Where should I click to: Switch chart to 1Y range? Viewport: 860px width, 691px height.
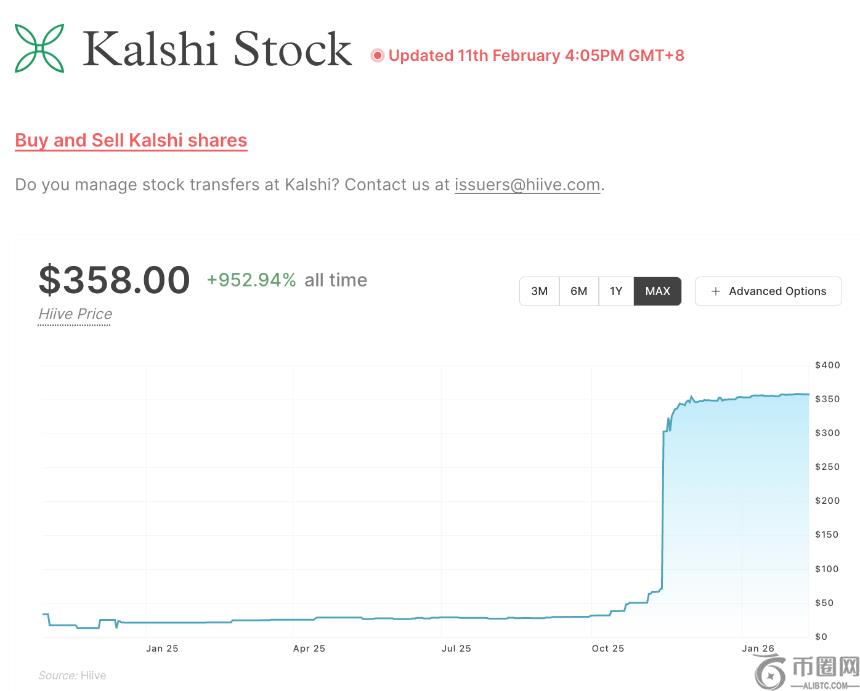616,292
